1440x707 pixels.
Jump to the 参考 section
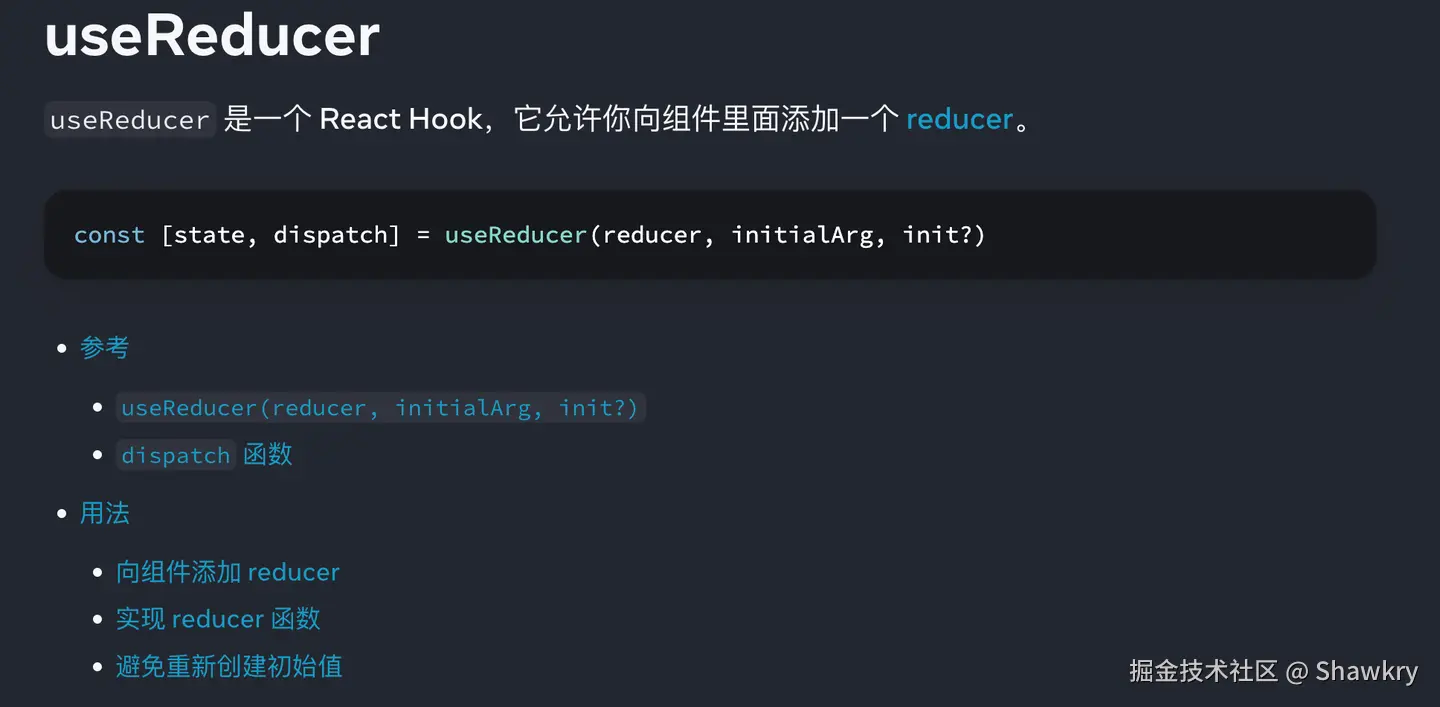pos(105,347)
